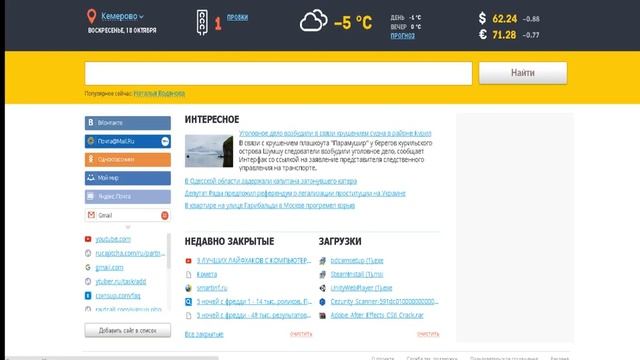The height and width of the screenshot is (360, 640).
Task: Click installer icon beside bdcamsetup (1).exe
Action: point(322,260)
